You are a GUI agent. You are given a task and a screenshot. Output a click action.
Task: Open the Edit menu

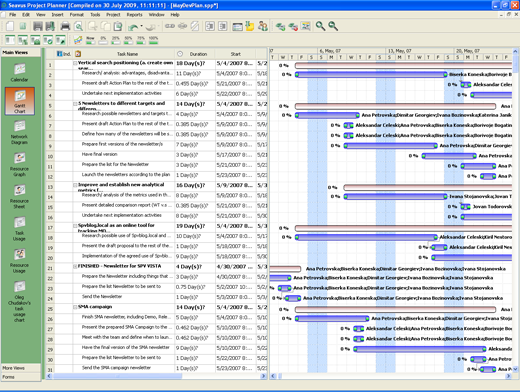pyautogui.click(x=26, y=15)
